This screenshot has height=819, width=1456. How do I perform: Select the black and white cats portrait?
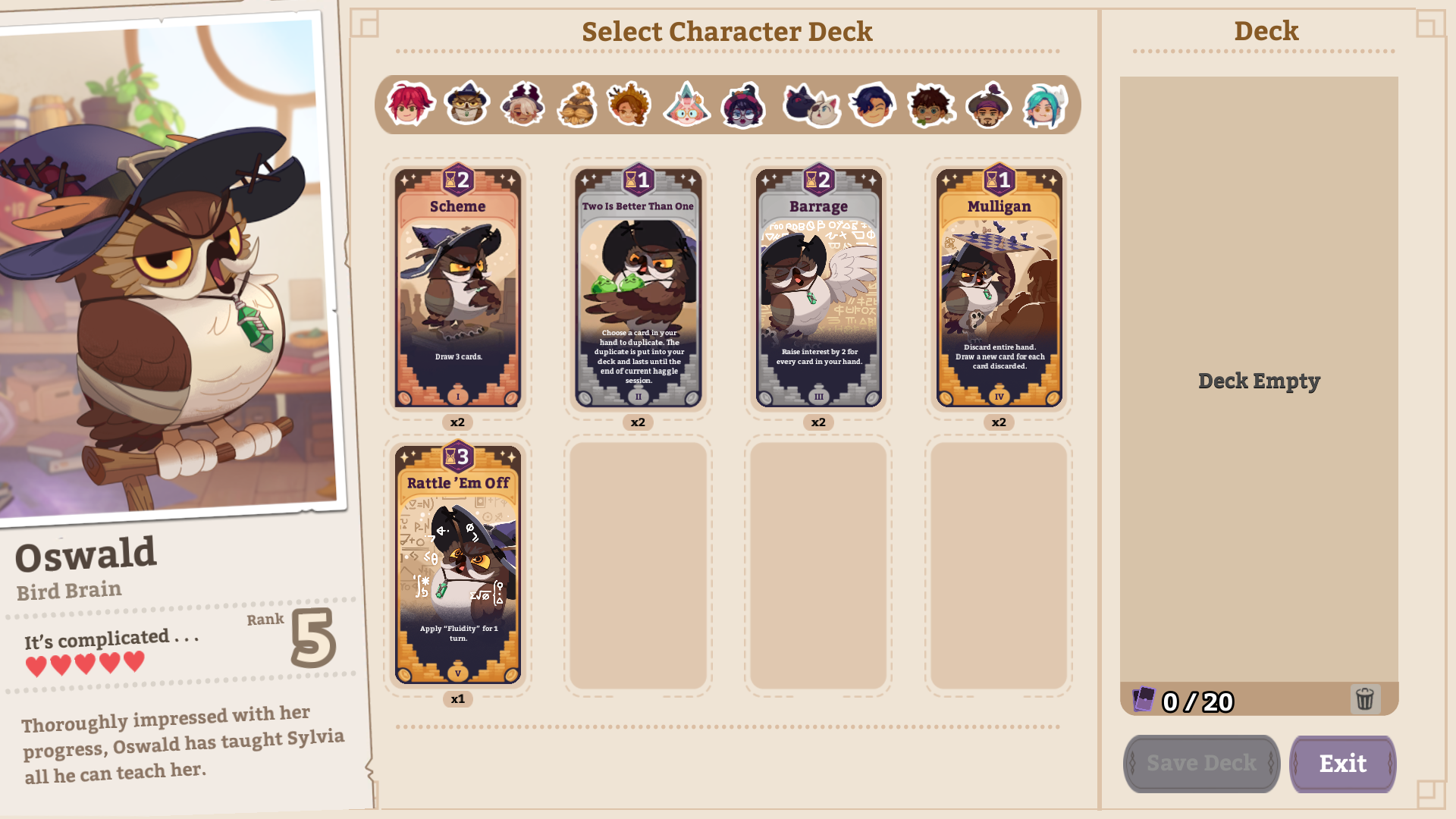811,105
